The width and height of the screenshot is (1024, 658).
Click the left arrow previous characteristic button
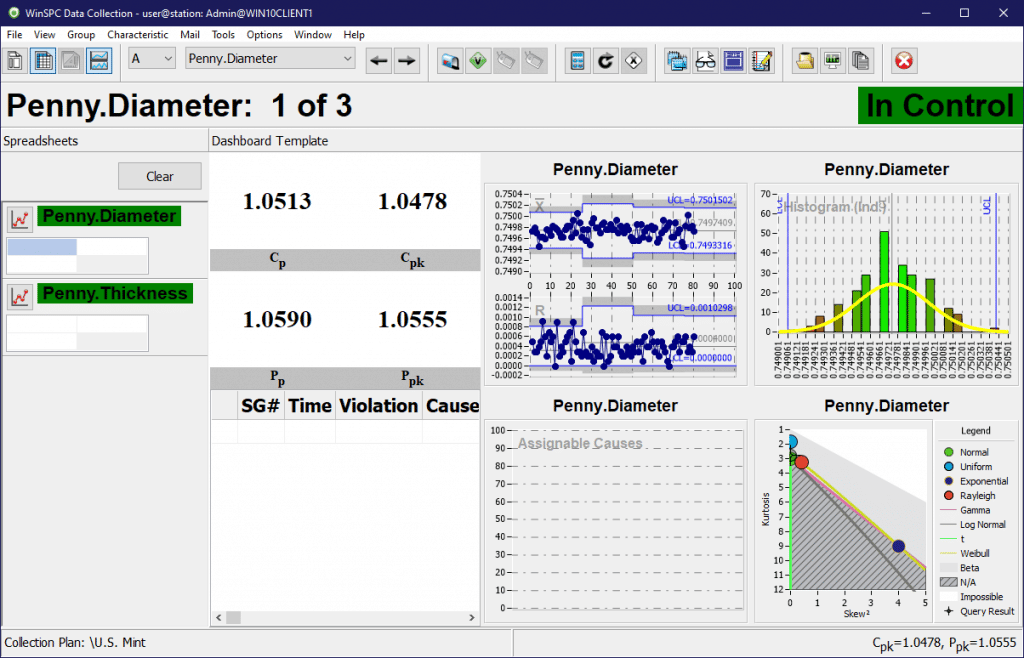click(379, 61)
